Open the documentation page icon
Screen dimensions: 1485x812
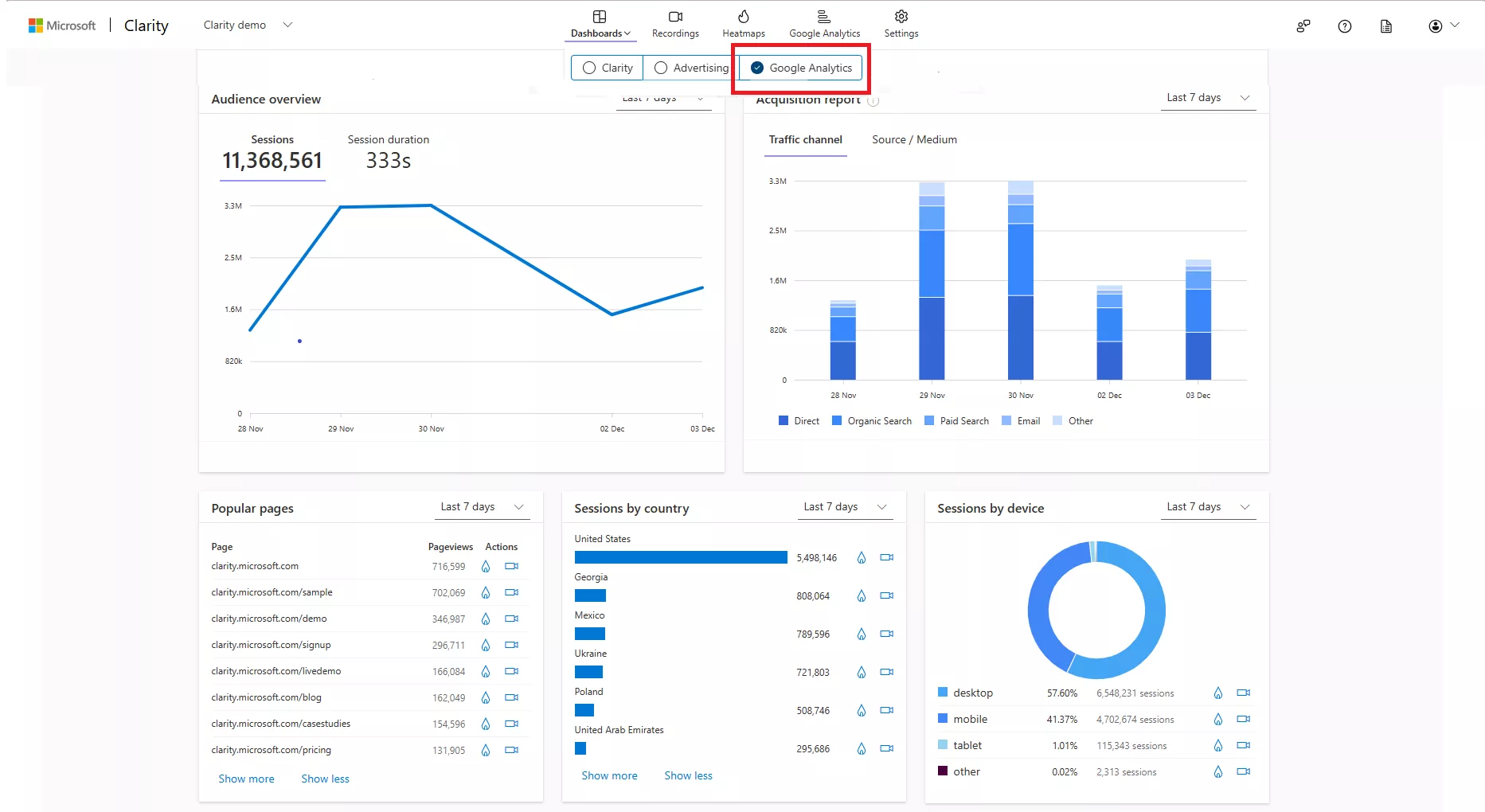[1386, 26]
